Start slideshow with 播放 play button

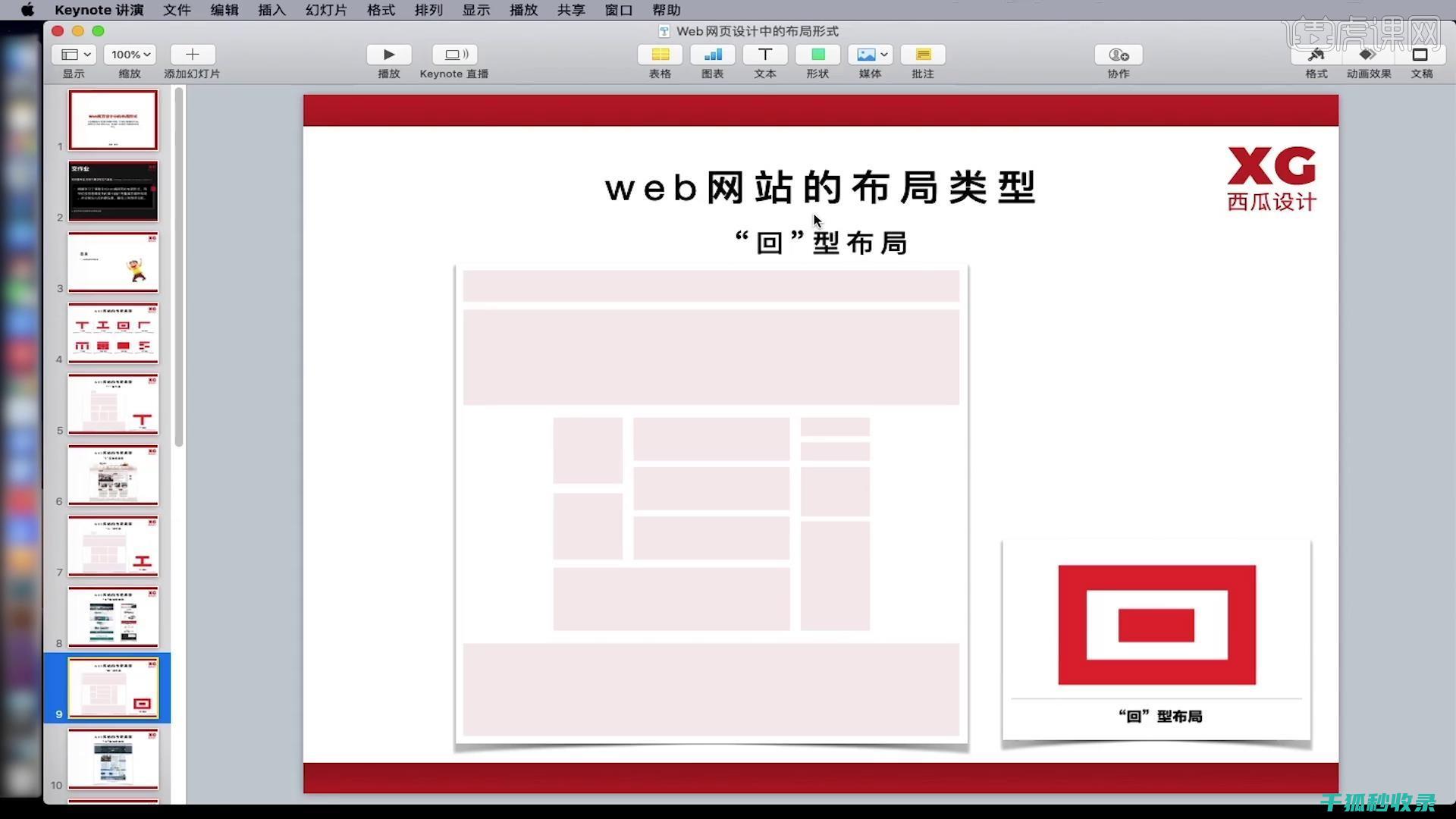point(389,55)
